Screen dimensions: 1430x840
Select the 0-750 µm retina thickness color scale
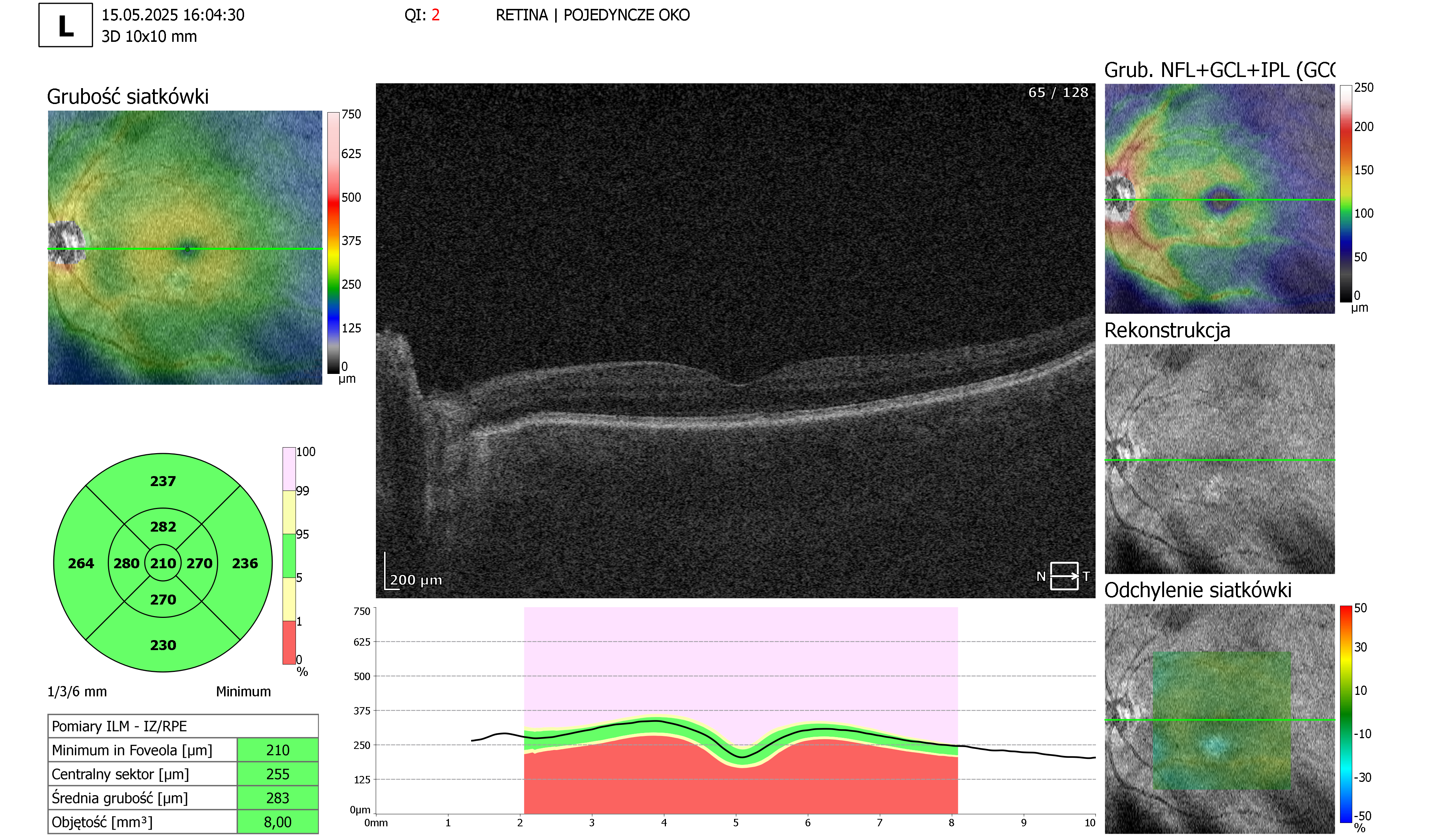(x=333, y=243)
